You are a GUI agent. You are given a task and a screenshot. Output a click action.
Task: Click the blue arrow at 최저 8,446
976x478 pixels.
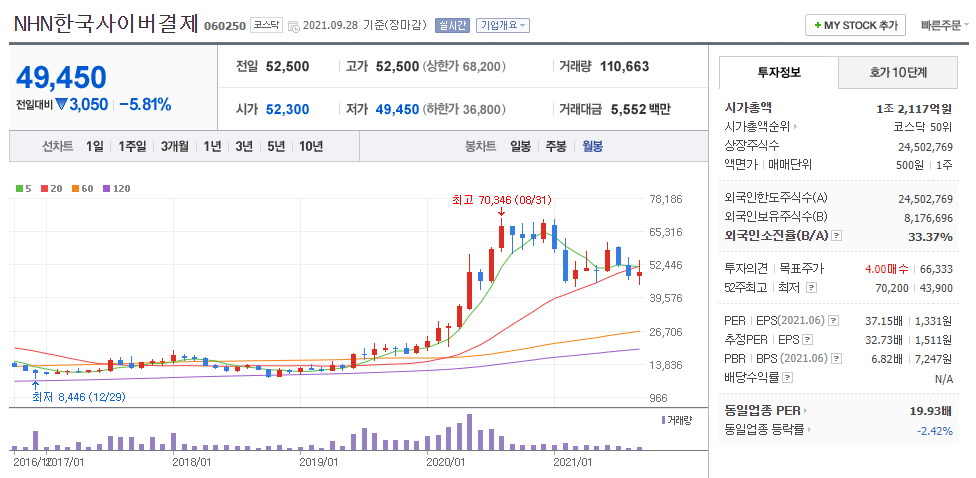(35, 383)
